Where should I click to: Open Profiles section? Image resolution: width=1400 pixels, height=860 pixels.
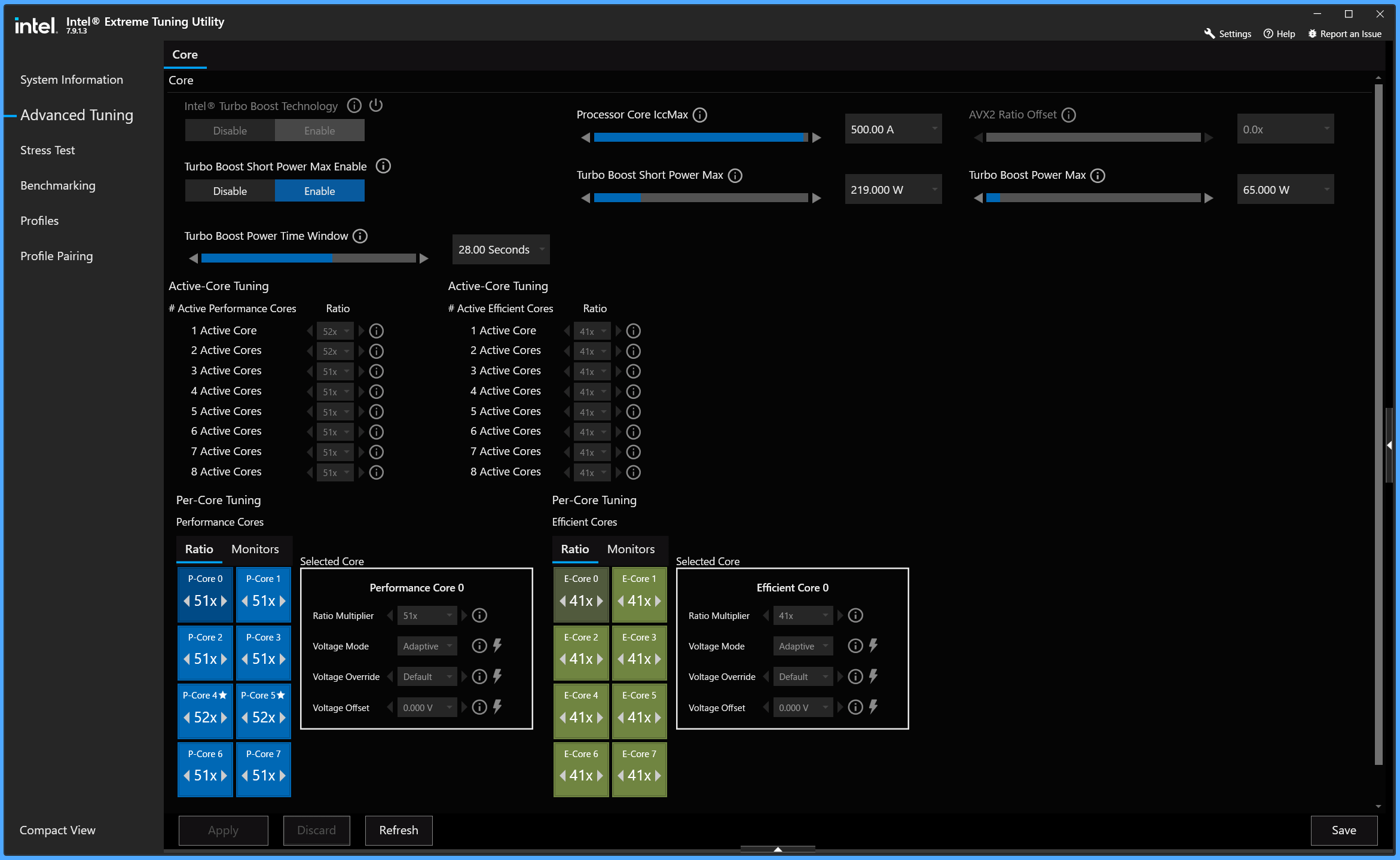click(39, 221)
